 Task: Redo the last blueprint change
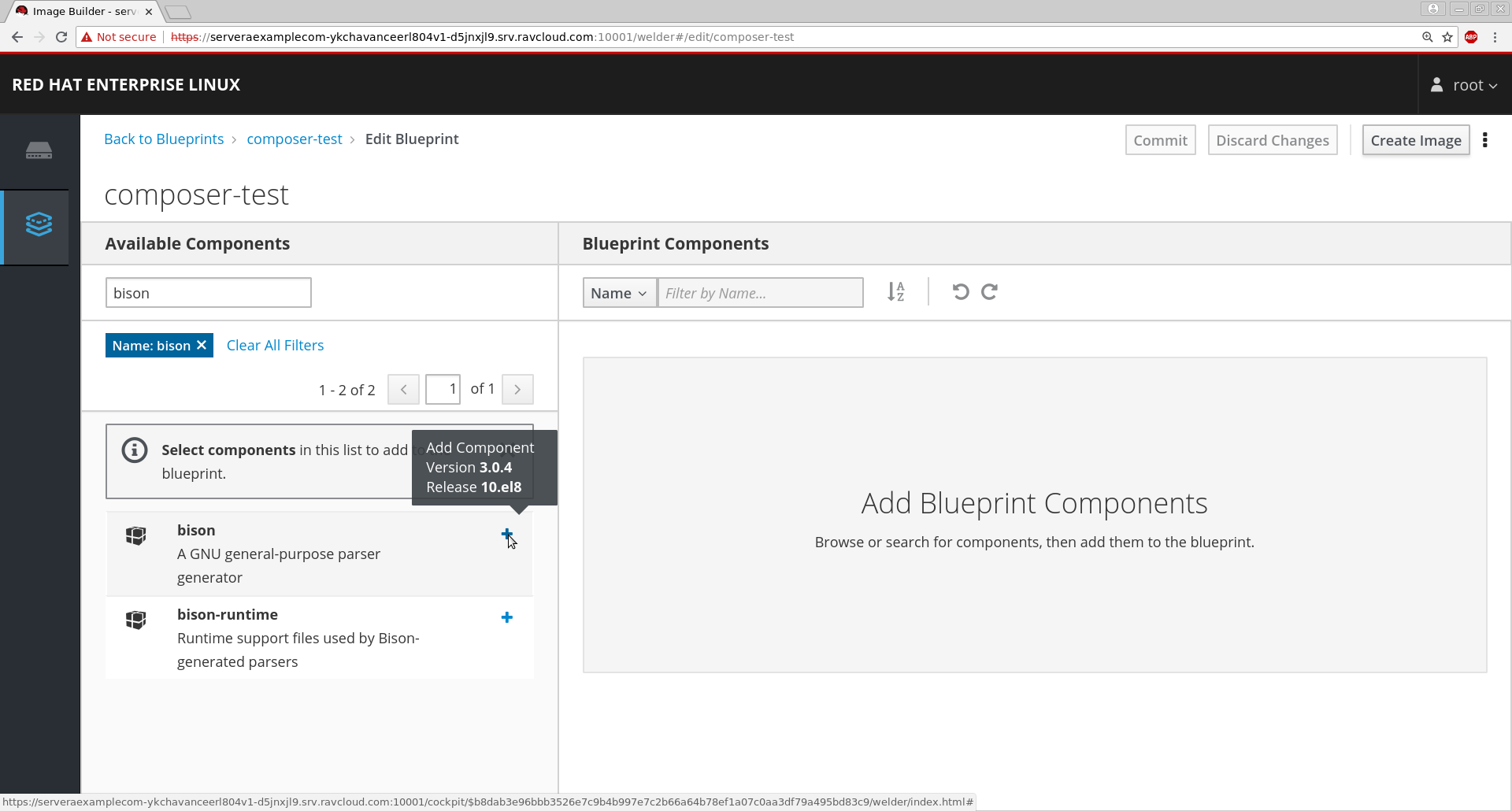(x=990, y=292)
